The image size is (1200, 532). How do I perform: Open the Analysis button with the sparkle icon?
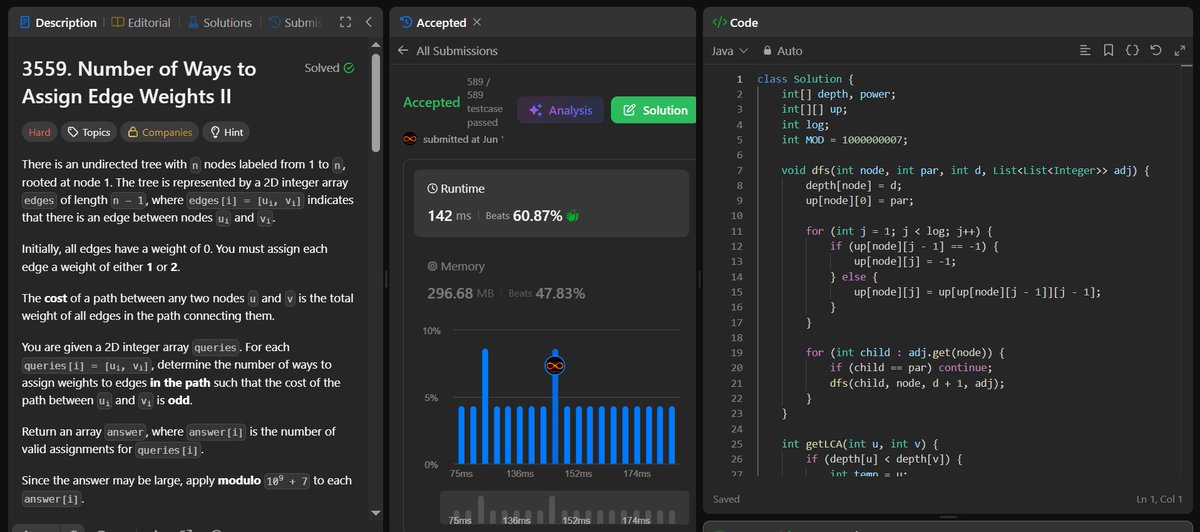[560, 110]
